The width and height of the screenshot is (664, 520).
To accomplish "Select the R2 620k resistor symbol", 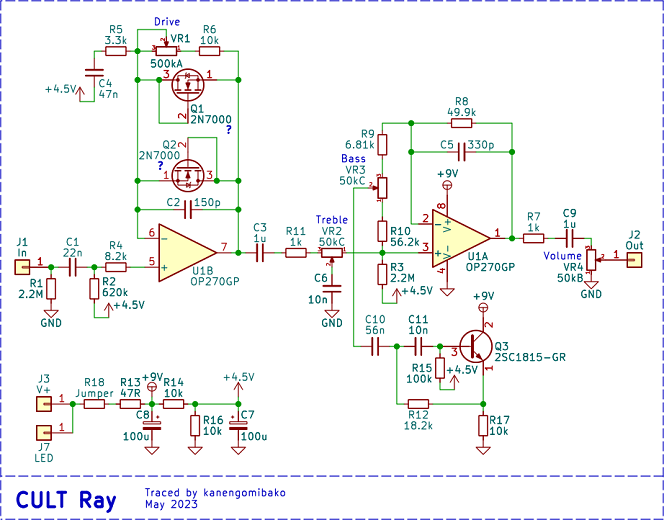I will (x=94, y=289).
